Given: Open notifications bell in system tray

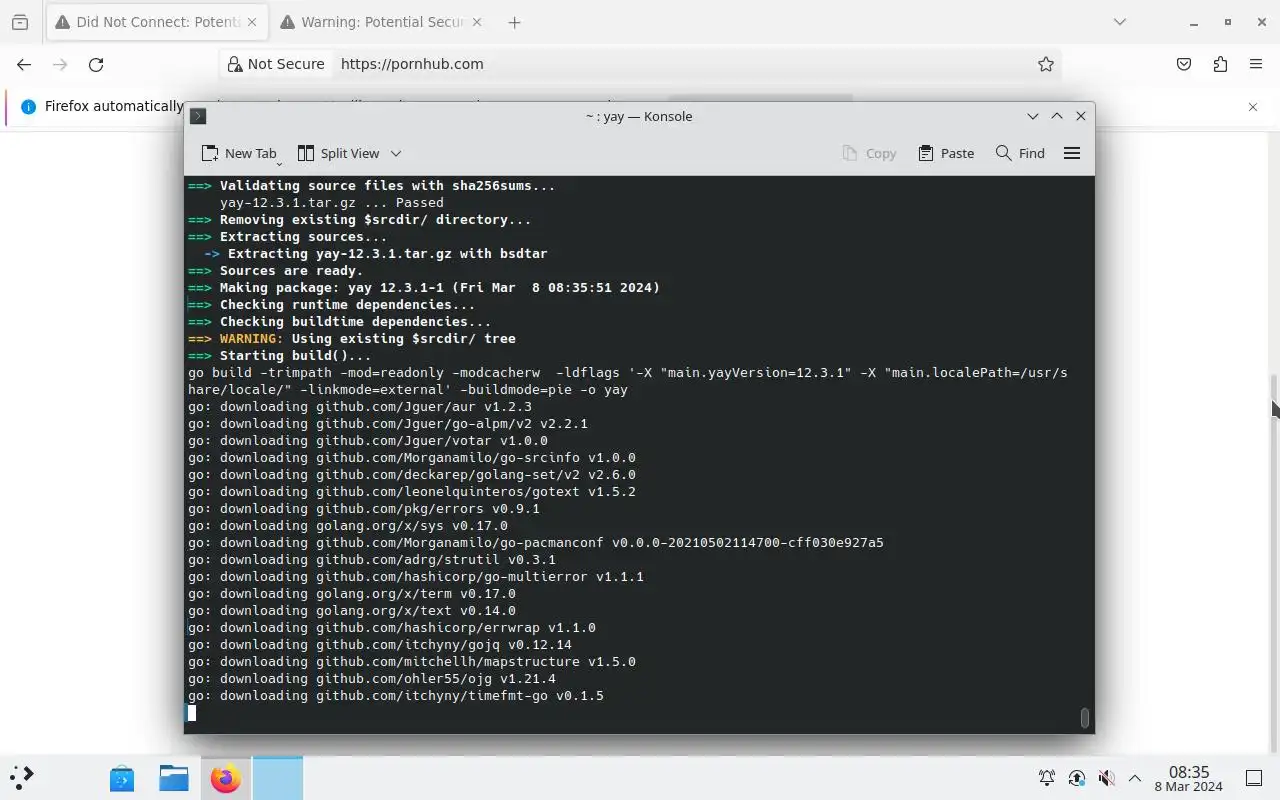Looking at the screenshot, I should (x=1047, y=778).
